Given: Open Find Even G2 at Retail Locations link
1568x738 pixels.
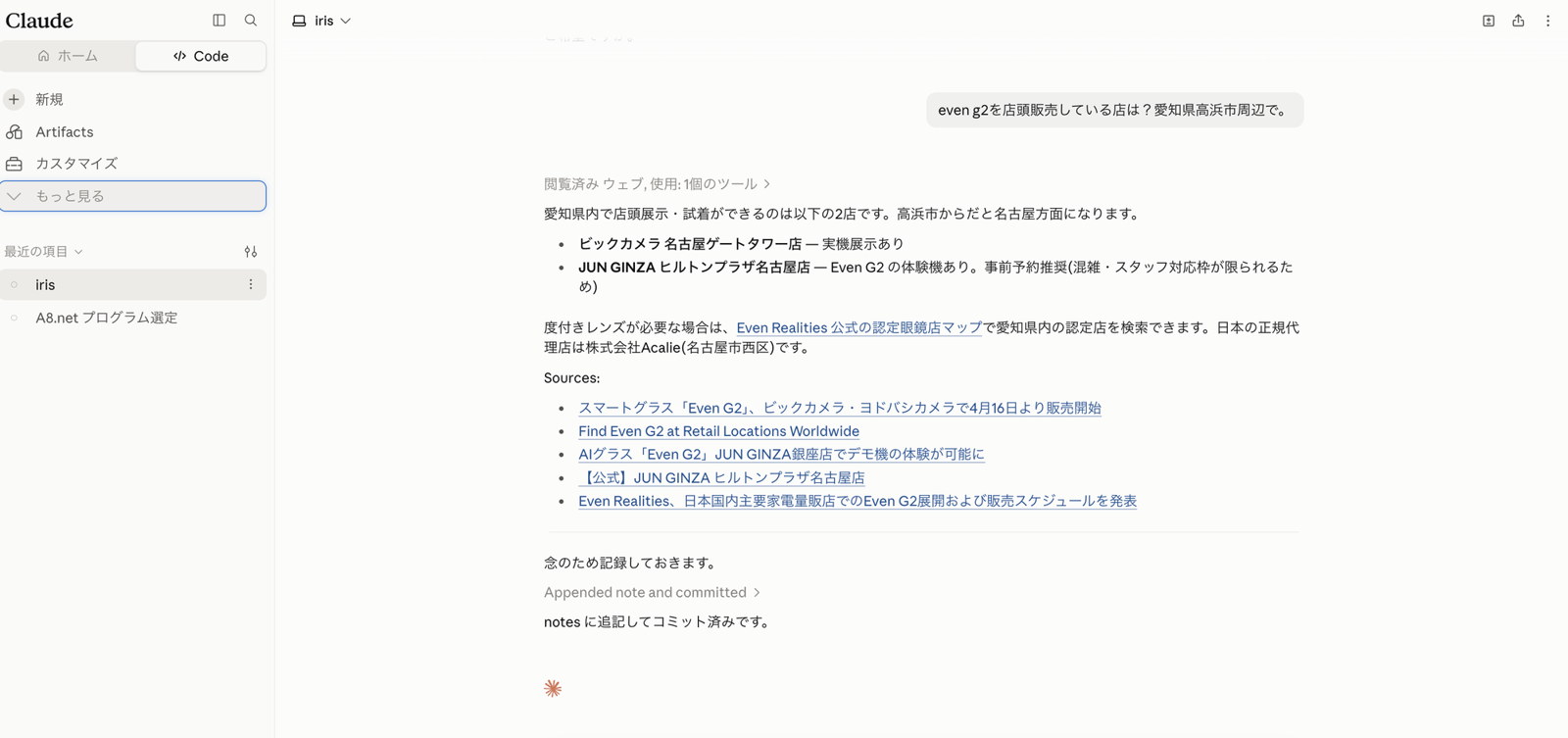Looking at the screenshot, I should pyautogui.click(x=718, y=431).
